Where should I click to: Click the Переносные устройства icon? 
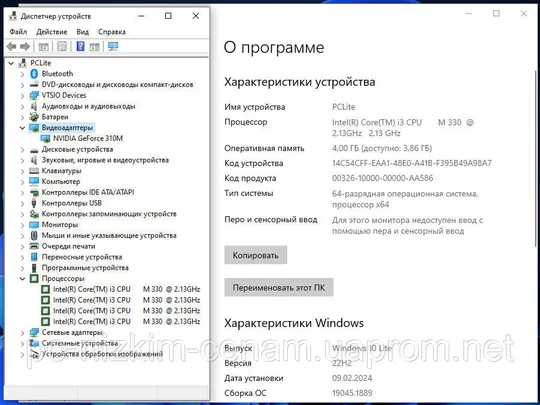[34, 257]
